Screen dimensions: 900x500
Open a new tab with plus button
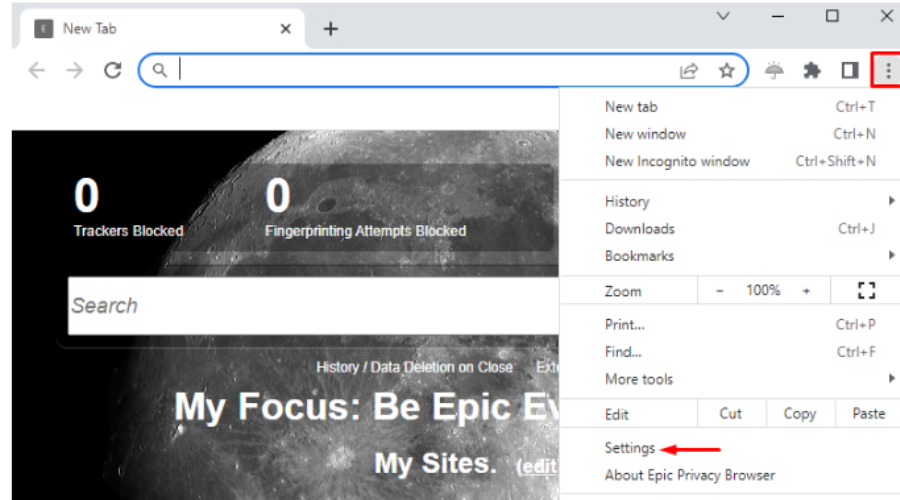click(331, 29)
